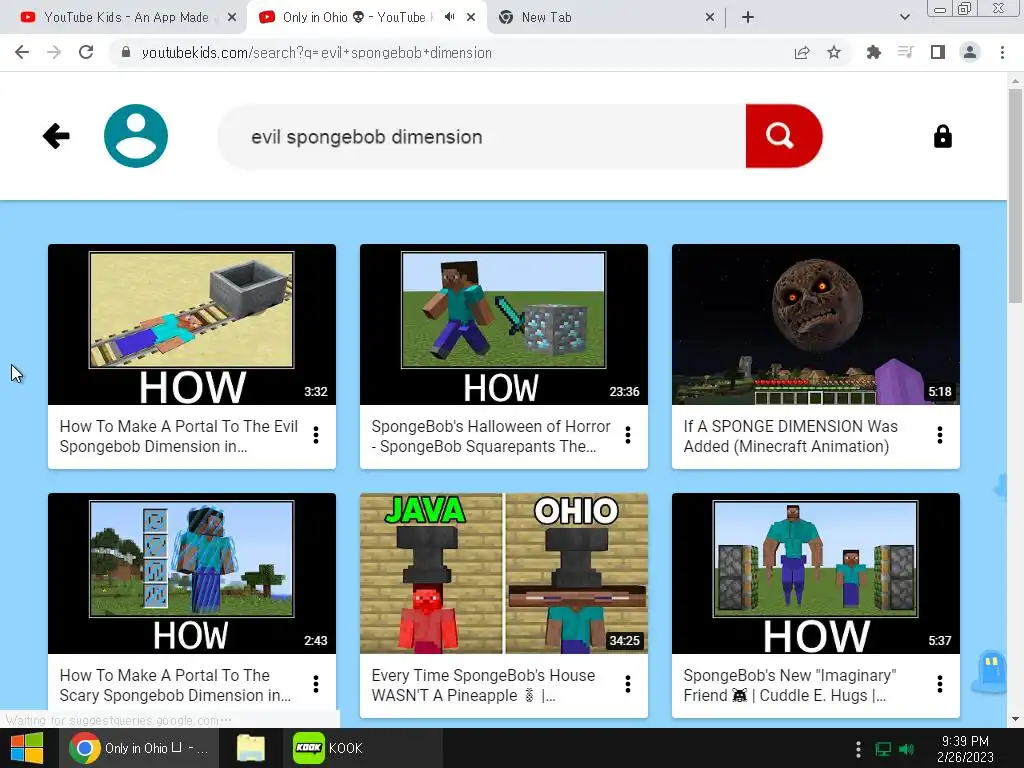This screenshot has width=1024, height=768.
Task: Open the Chrome profile icon
Action: [x=970, y=52]
